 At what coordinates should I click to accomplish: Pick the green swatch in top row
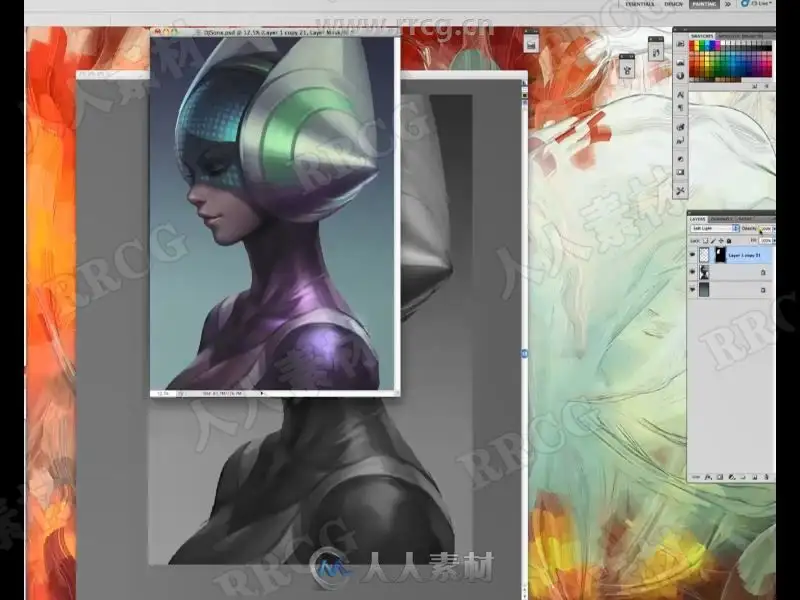pos(702,43)
